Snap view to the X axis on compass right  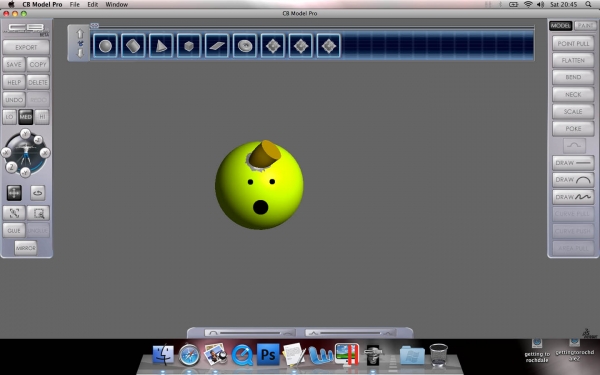(x=45, y=153)
